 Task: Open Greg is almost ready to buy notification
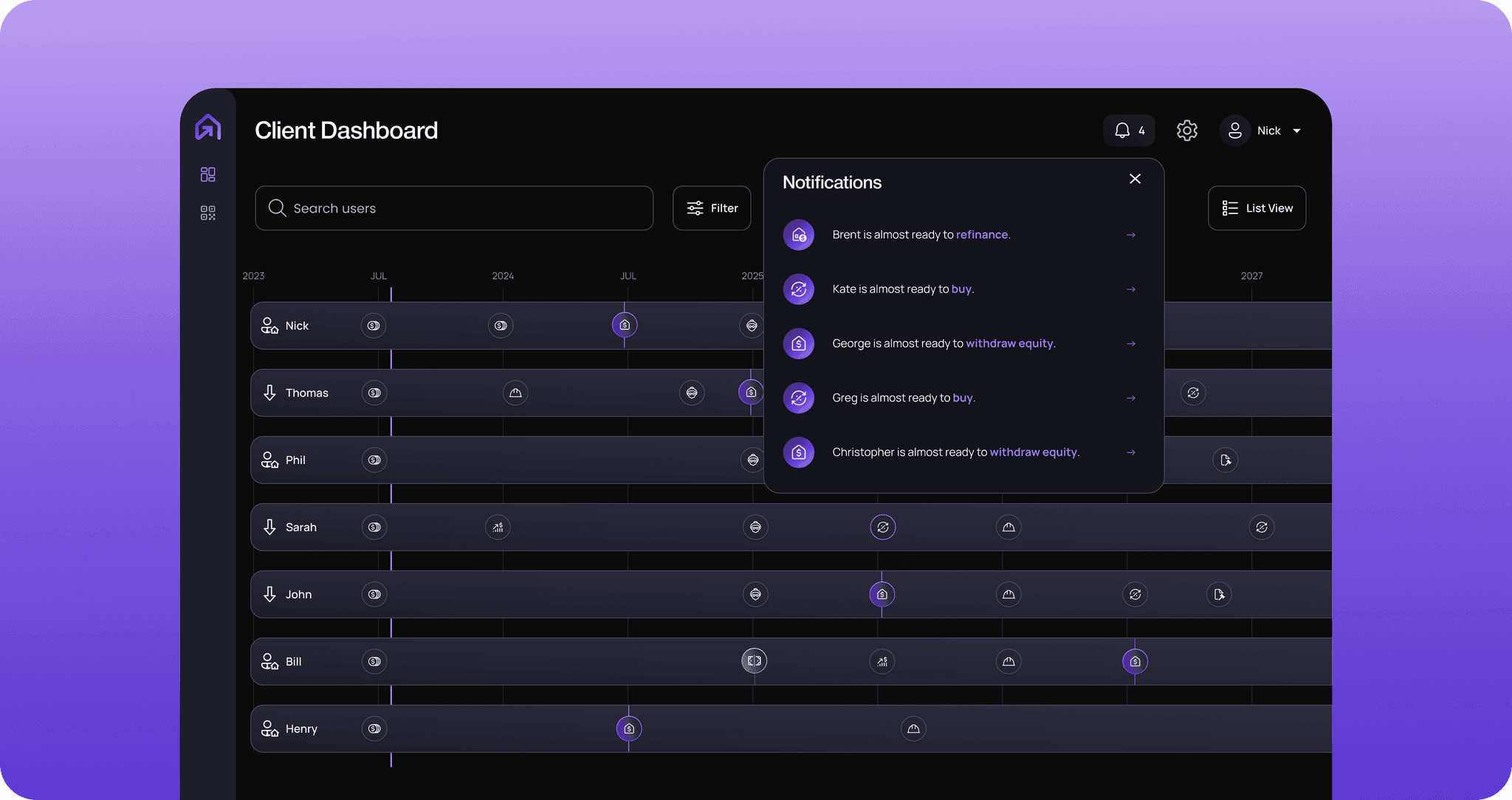coord(904,398)
